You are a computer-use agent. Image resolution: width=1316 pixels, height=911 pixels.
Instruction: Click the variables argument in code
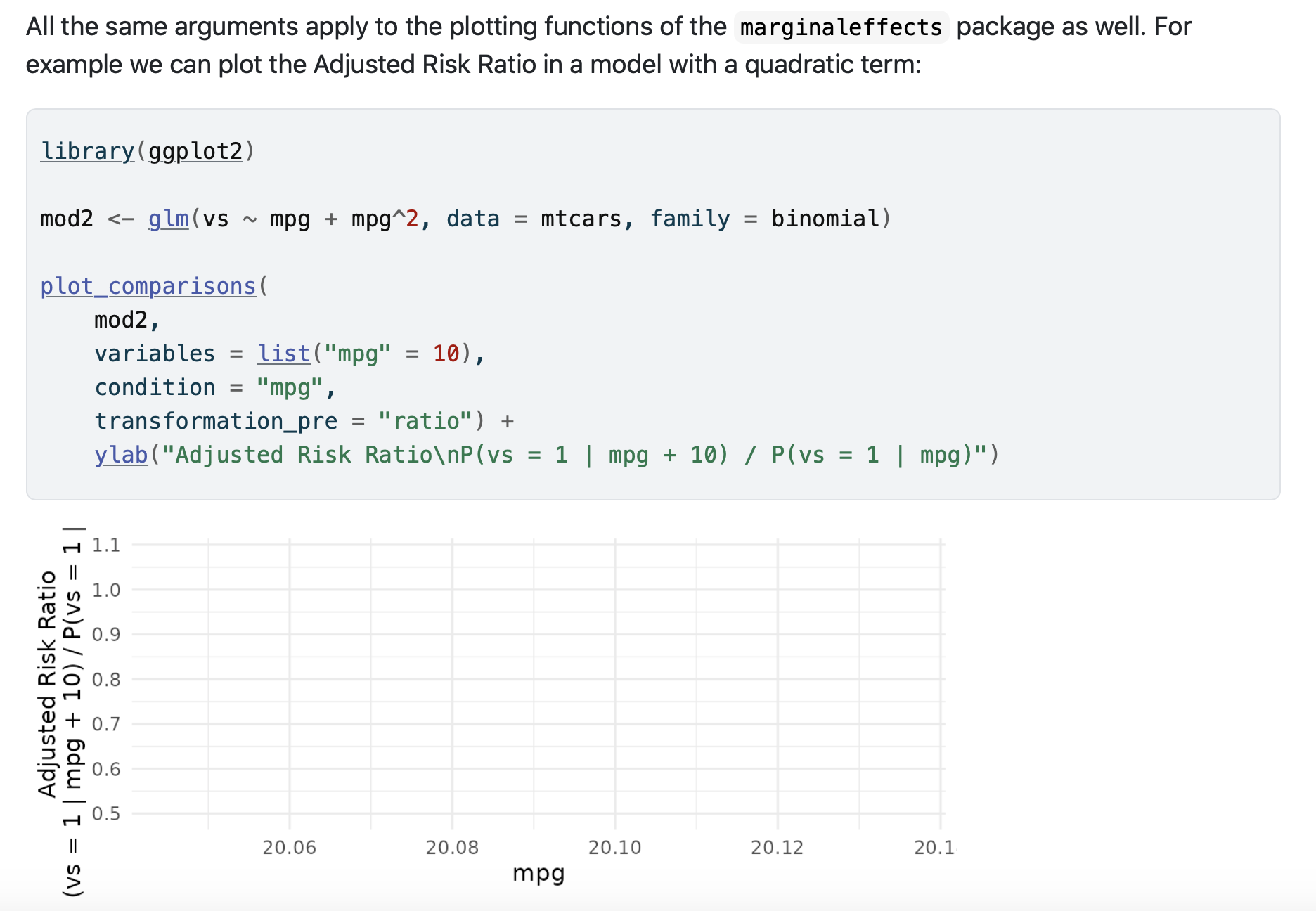click(155, 354)
